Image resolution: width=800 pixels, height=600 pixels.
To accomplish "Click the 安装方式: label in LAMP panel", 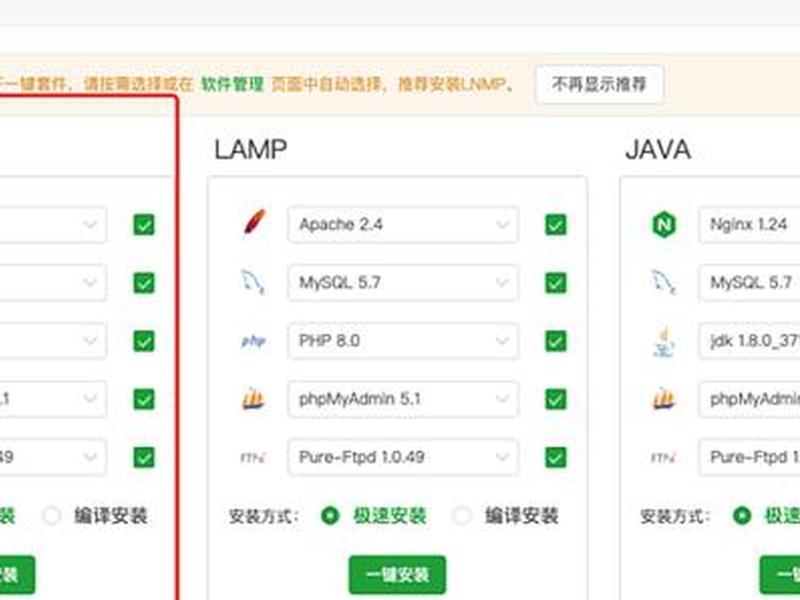I will click(264, 516).
